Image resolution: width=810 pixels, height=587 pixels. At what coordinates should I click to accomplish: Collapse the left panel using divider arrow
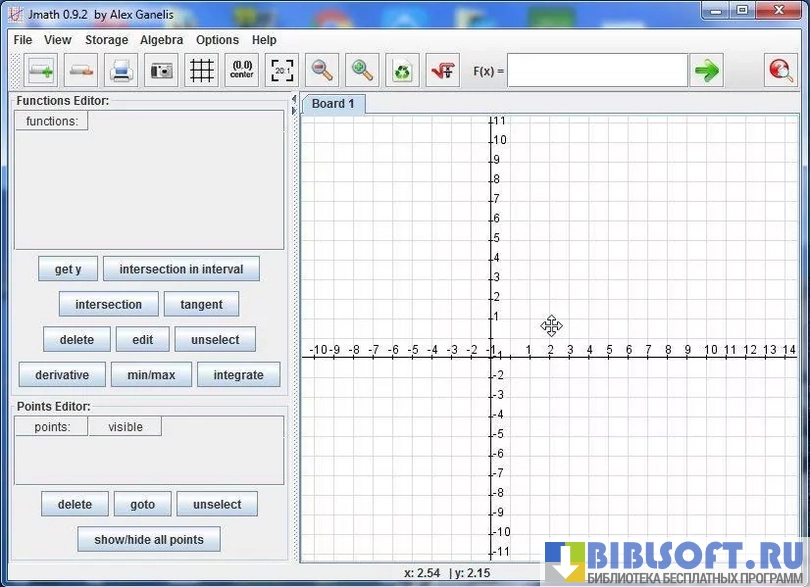point(293,100)
